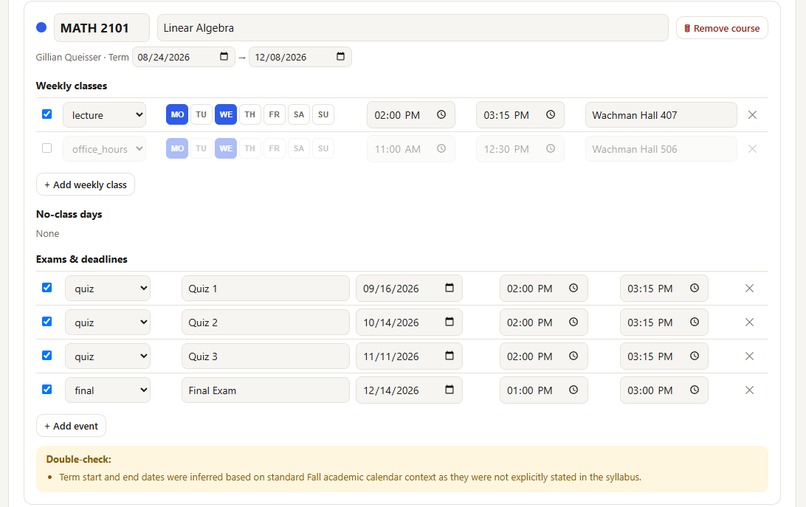Open event type dropdown for Quiz 3
This screenshot has width=806, height=507.
pos(108,356)
